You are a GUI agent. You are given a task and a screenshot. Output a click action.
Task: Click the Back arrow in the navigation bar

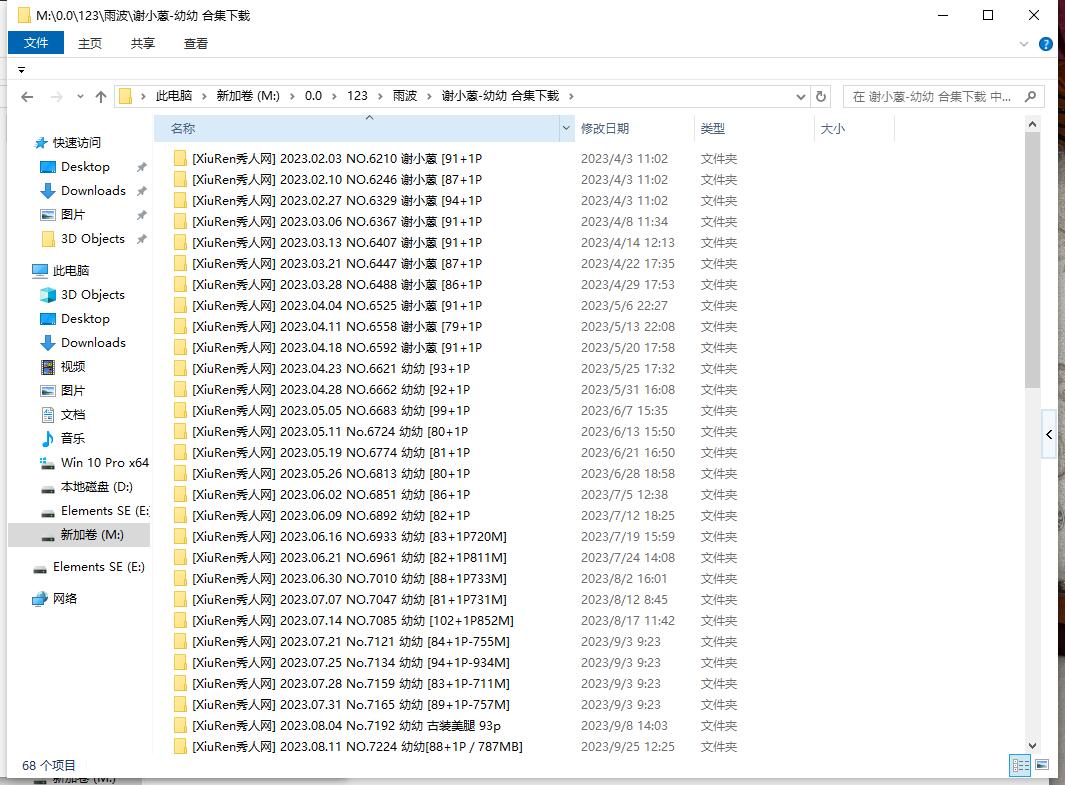pos(27,96)
